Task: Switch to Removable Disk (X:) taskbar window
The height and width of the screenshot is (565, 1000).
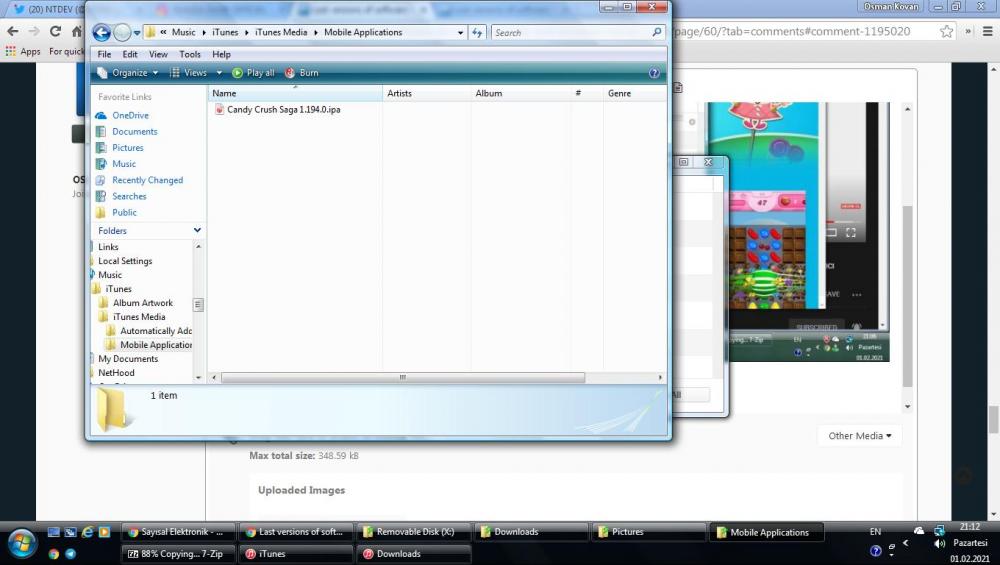Action: click(x=413, y=532)
